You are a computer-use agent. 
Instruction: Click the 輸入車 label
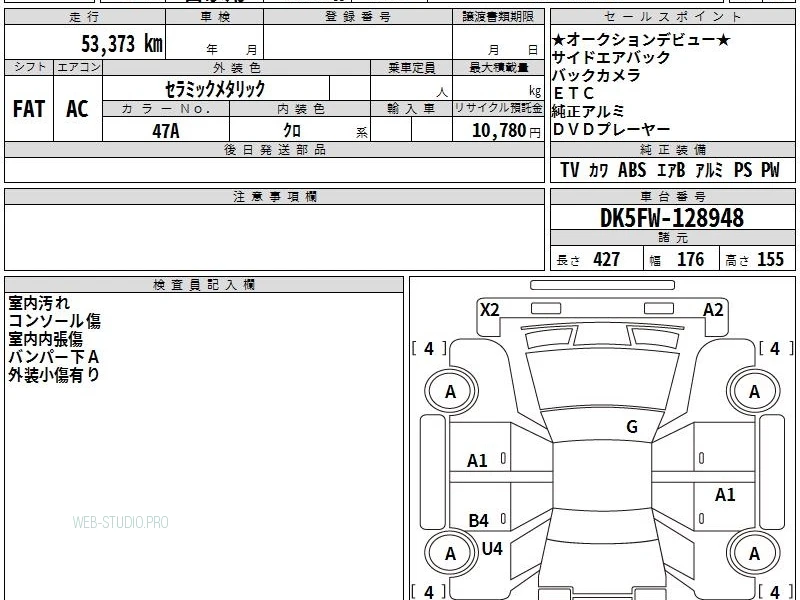pyautogui.click(x=411, y=109)
